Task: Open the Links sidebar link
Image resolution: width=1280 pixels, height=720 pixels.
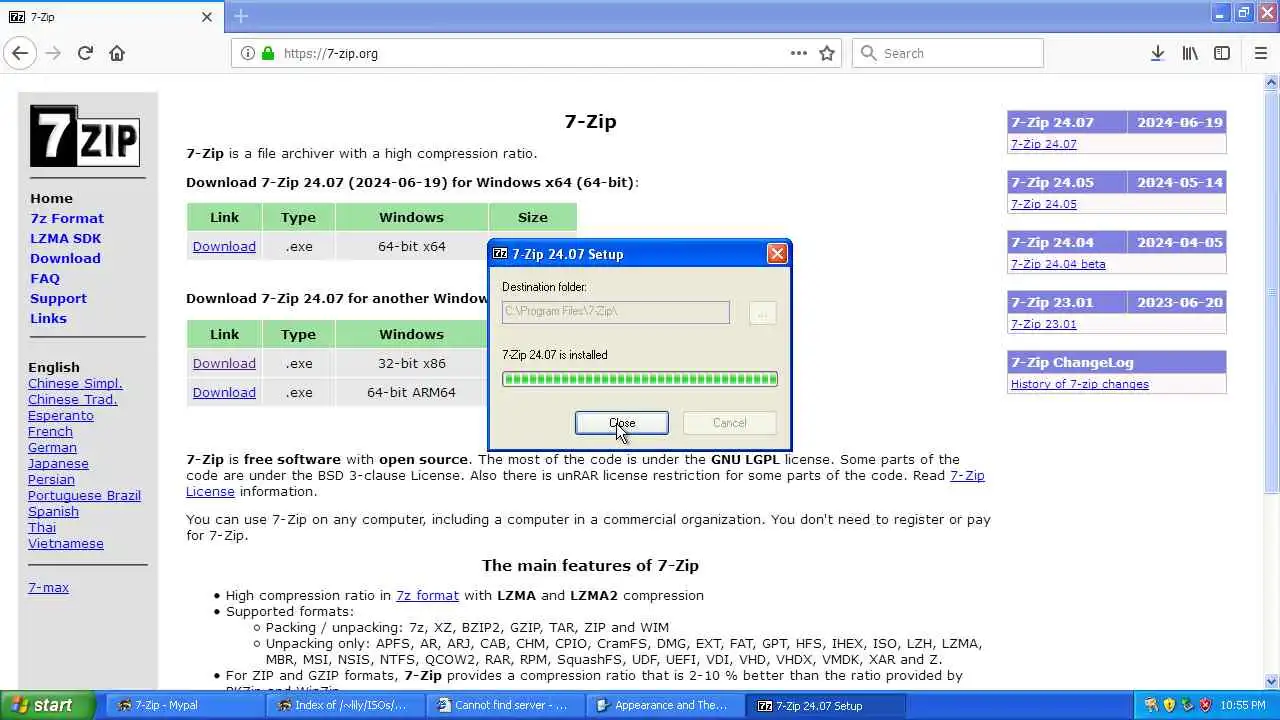Action: (48, 318)
